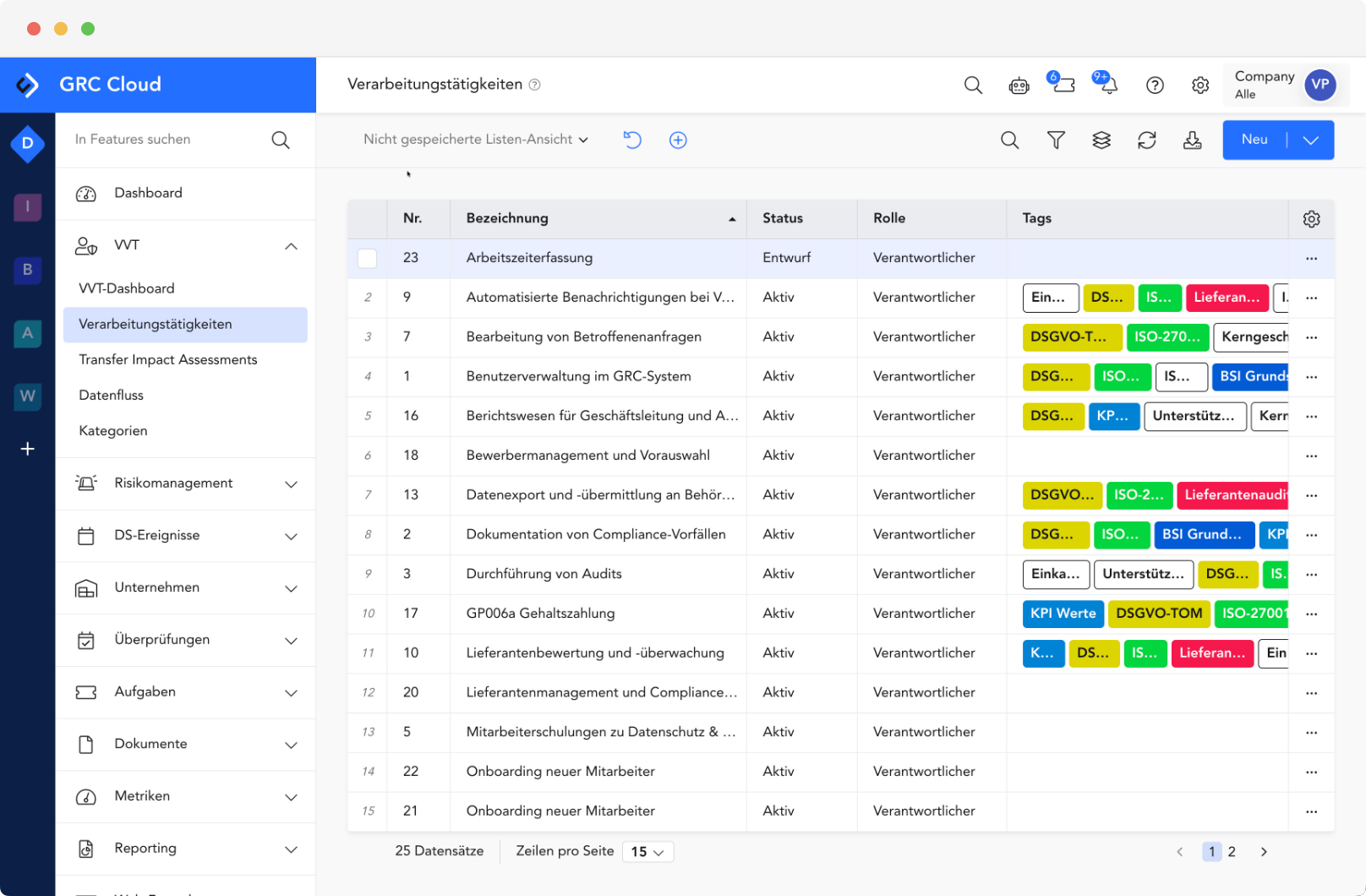Screen dimensions: 1366x896
Task: Click the layers icon in the toolbar
Action: click(1101, 139)
